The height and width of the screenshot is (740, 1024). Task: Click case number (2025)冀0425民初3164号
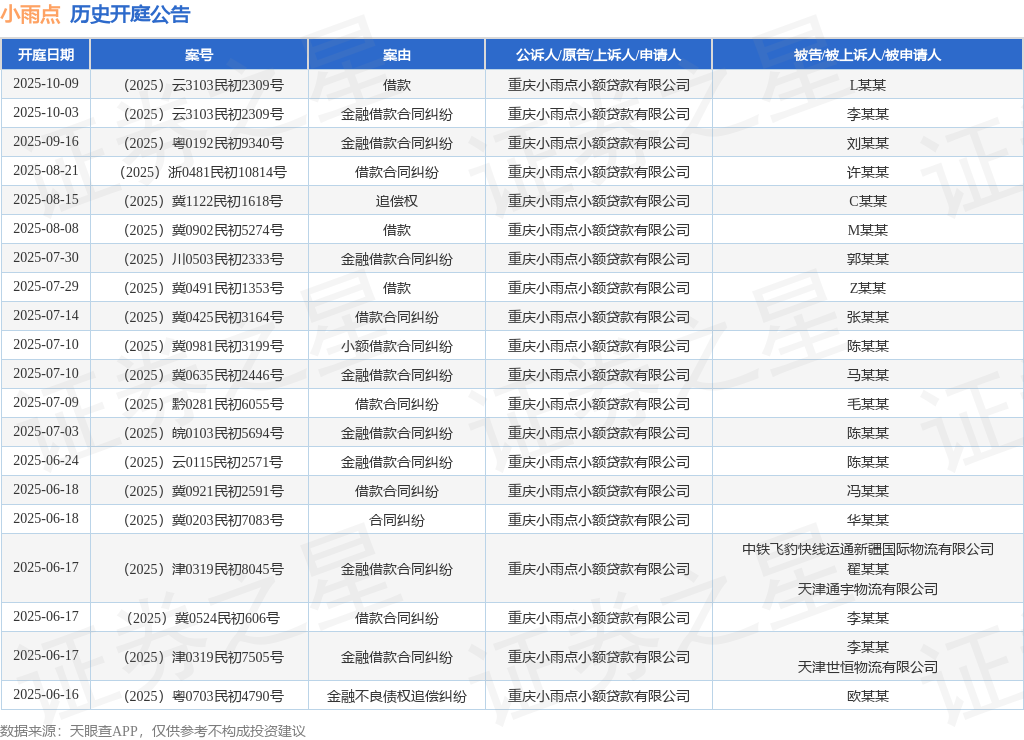[203, 317]
